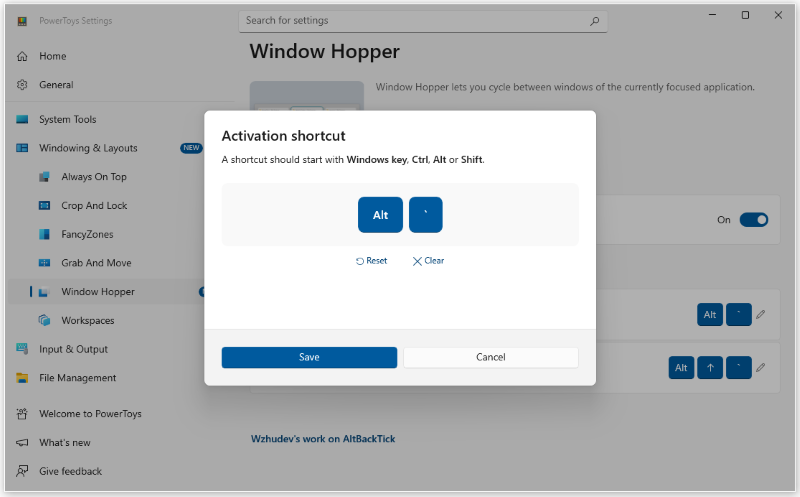Viewport: 800px width, 497px height.
Task: Click the PowerToys app logo icon
Action: click(x=22, y=21)
